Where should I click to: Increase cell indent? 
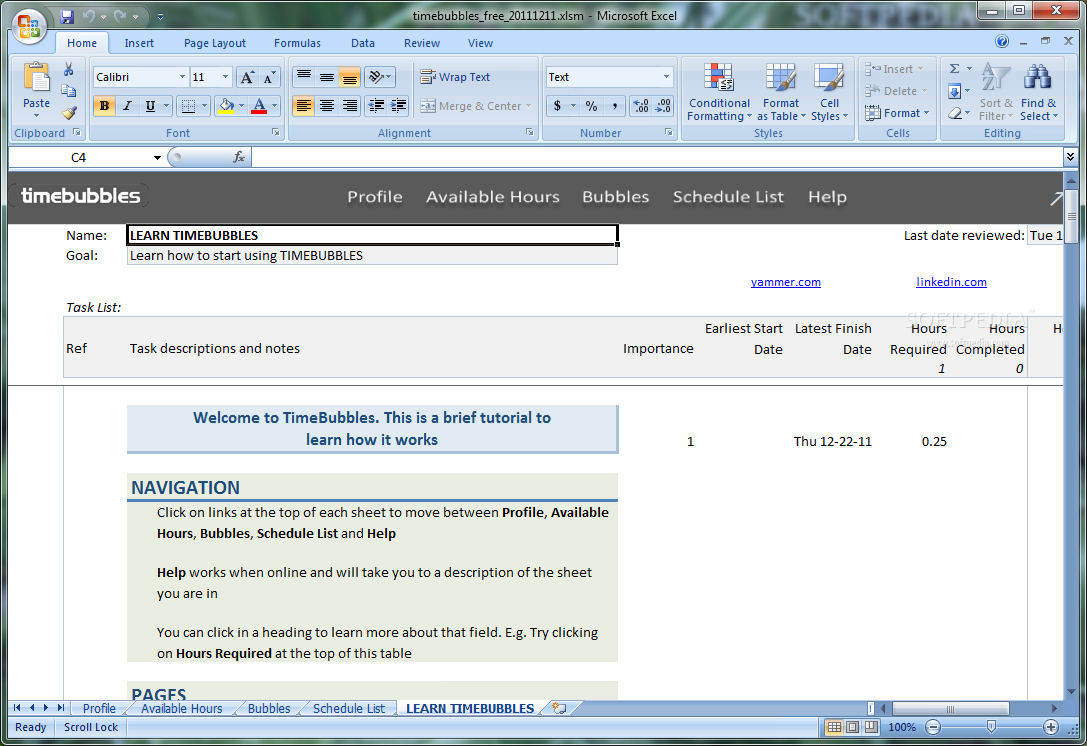[399, 106]
